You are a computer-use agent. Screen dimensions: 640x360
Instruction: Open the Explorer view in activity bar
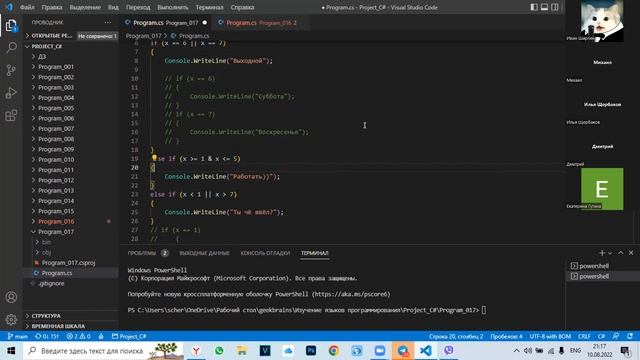click(x=11, y=26)
